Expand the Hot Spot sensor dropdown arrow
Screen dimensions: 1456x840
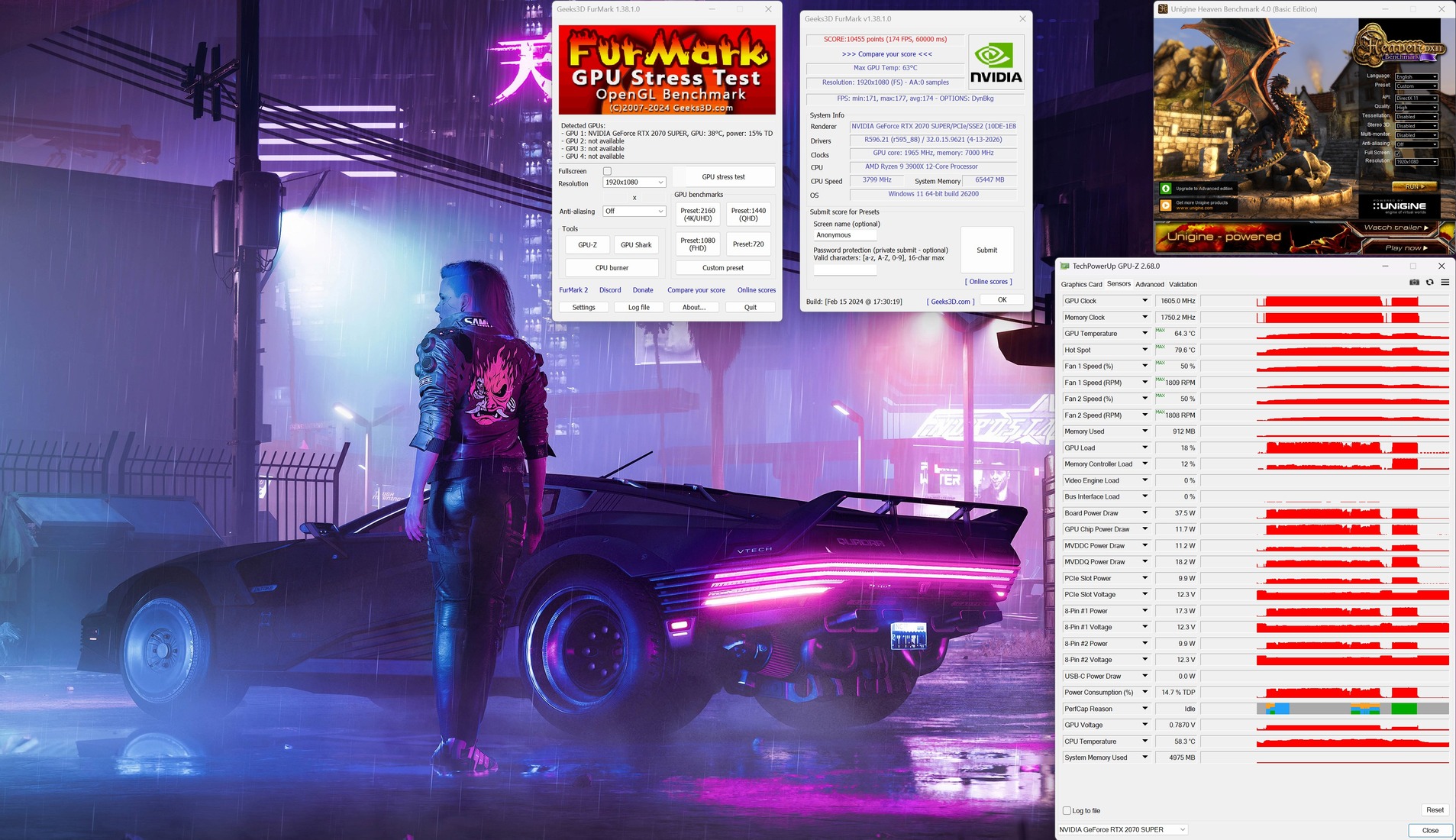(1144, 350)
